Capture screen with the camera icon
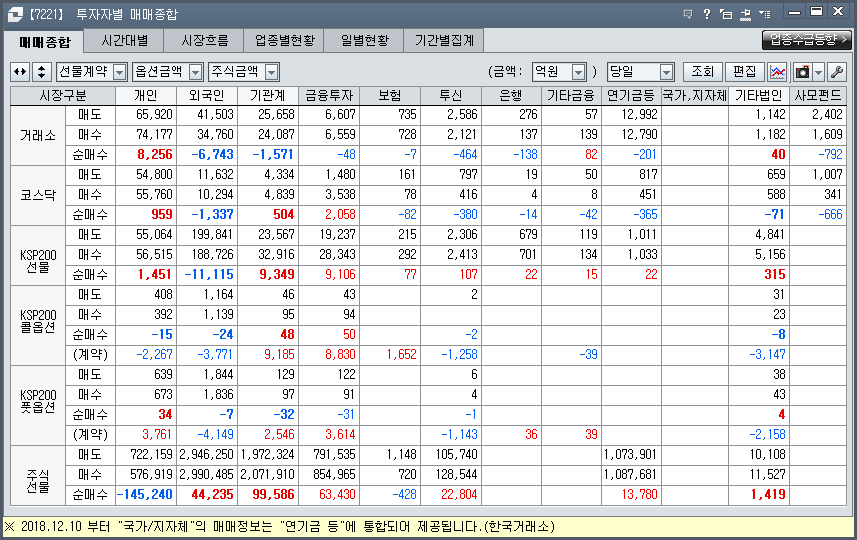Image resolution: width=857 pixels, height=540 pixels. tap(802, 72)
